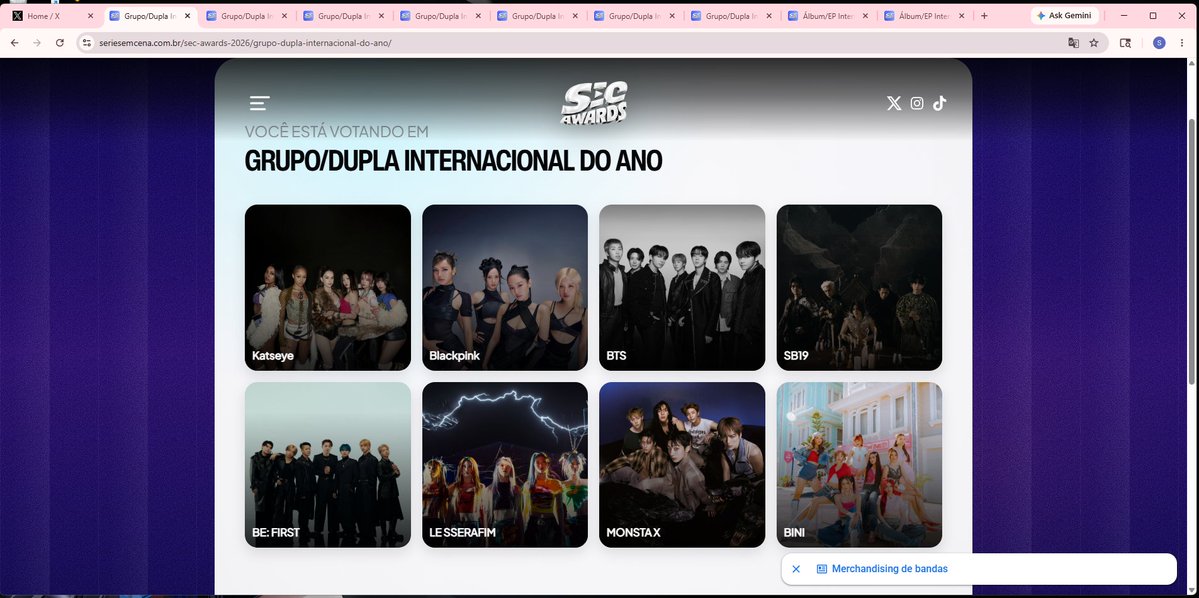
Task: Bookmark this page with the star icon
Action: coord(1094,43)
